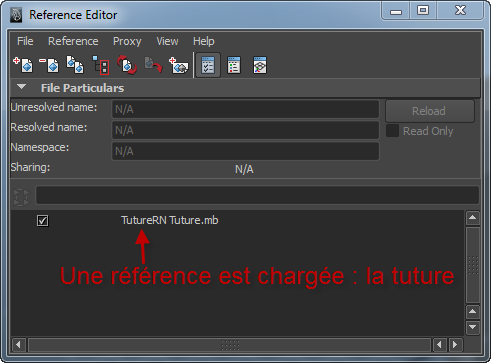Click the empty filter field above list
Viewport: 491px width, 363px height.
[257, 195]
